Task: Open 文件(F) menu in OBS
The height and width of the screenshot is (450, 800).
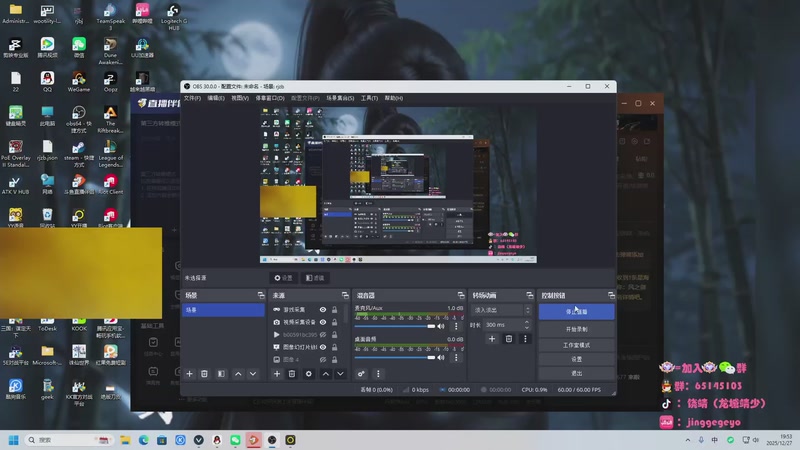Action: tap(192, 98)
